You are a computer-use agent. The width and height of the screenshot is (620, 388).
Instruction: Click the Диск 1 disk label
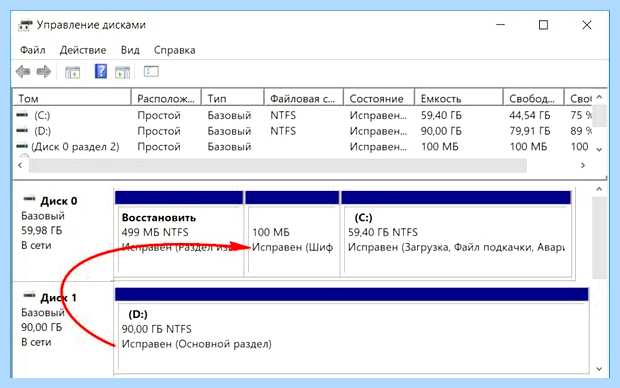tap(59, 297)
